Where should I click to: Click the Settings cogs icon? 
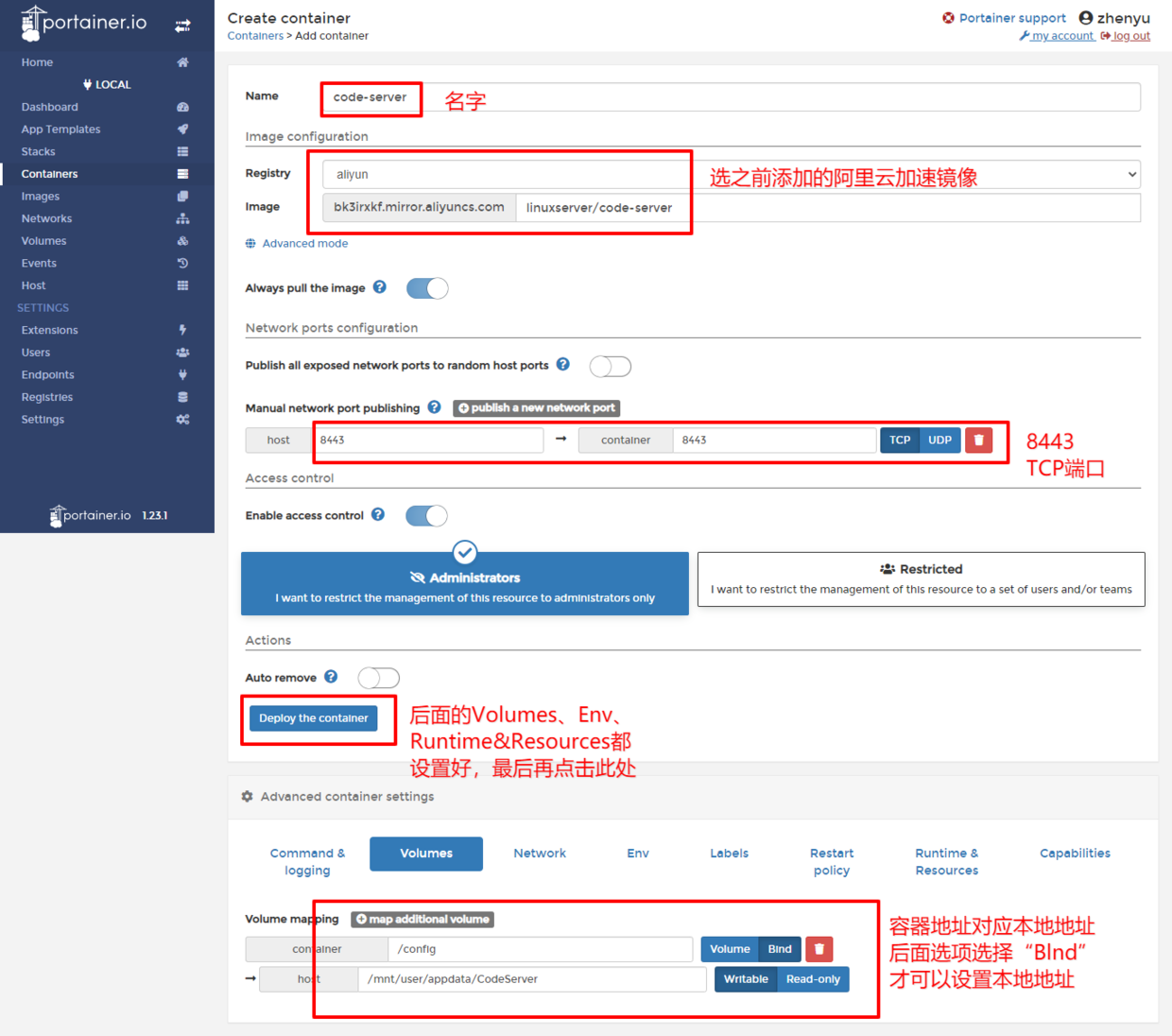[x=182, y=420]
